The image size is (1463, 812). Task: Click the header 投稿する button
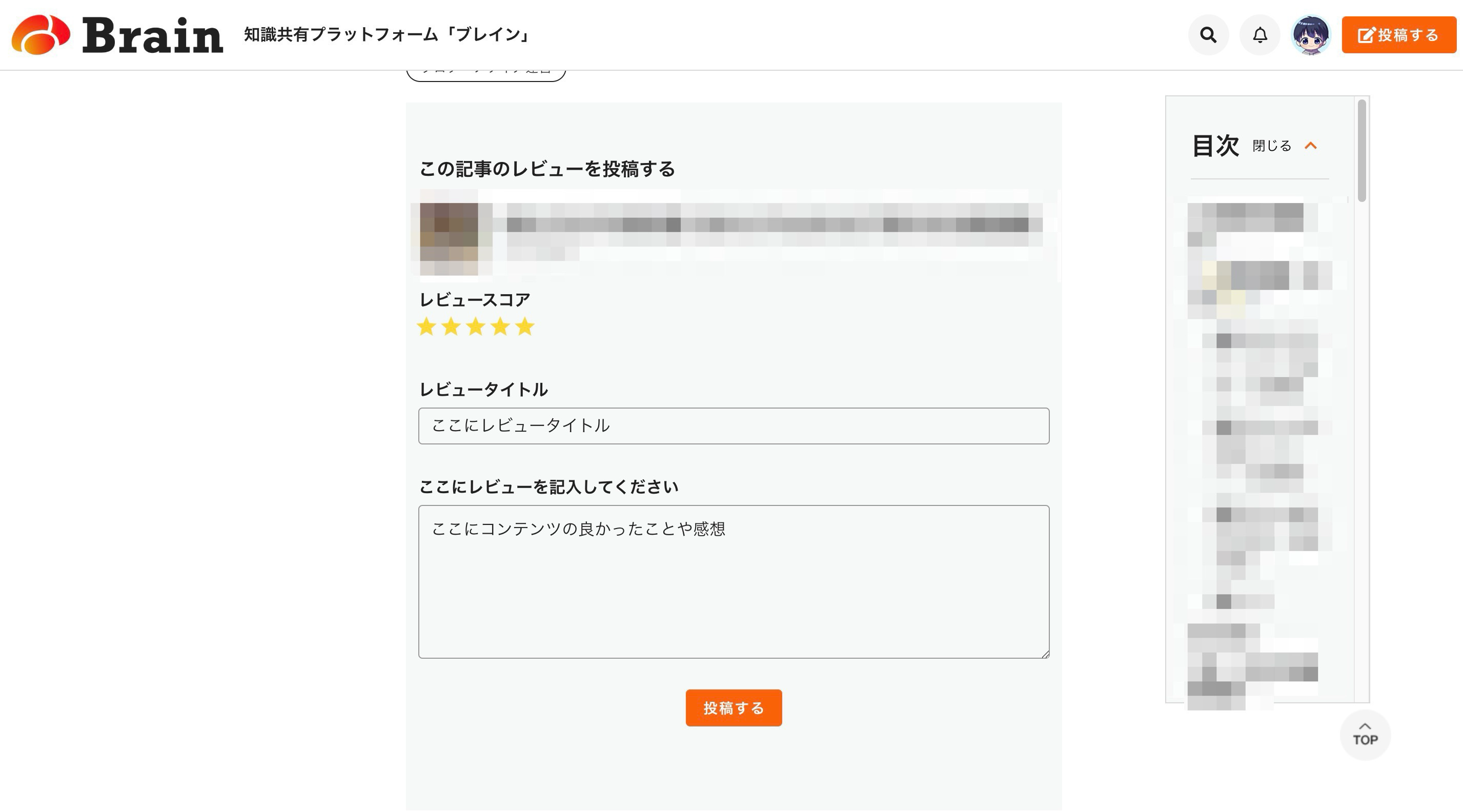tap(1398, 35)
